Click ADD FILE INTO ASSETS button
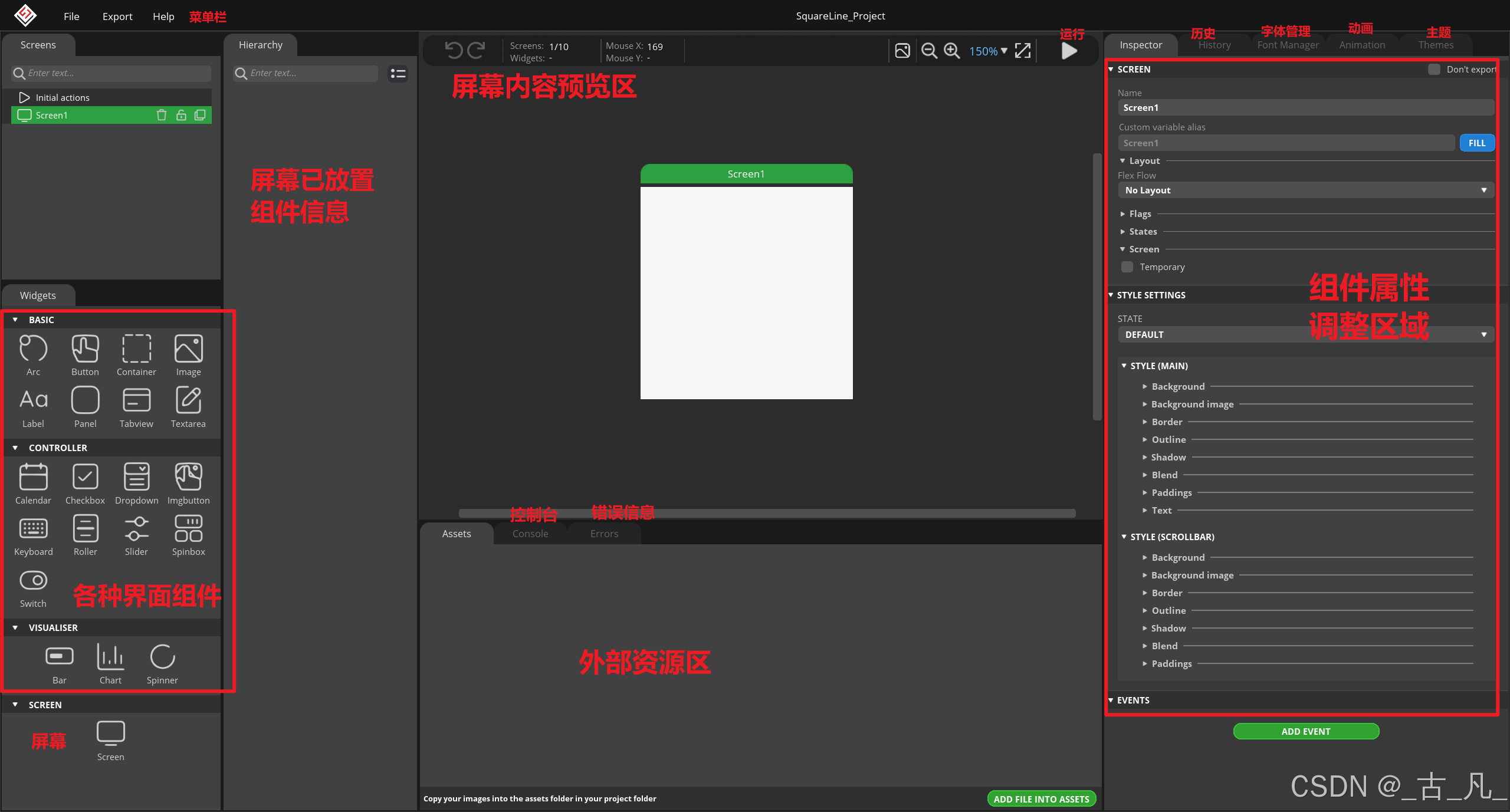The image size is (1510, 812). pos(1041,799)
